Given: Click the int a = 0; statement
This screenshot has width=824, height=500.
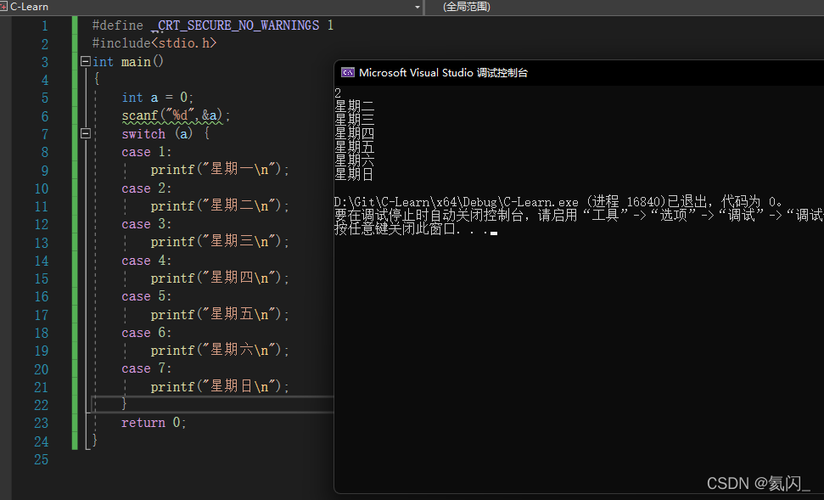Looking at the screenshot, I should coord(158,98).
